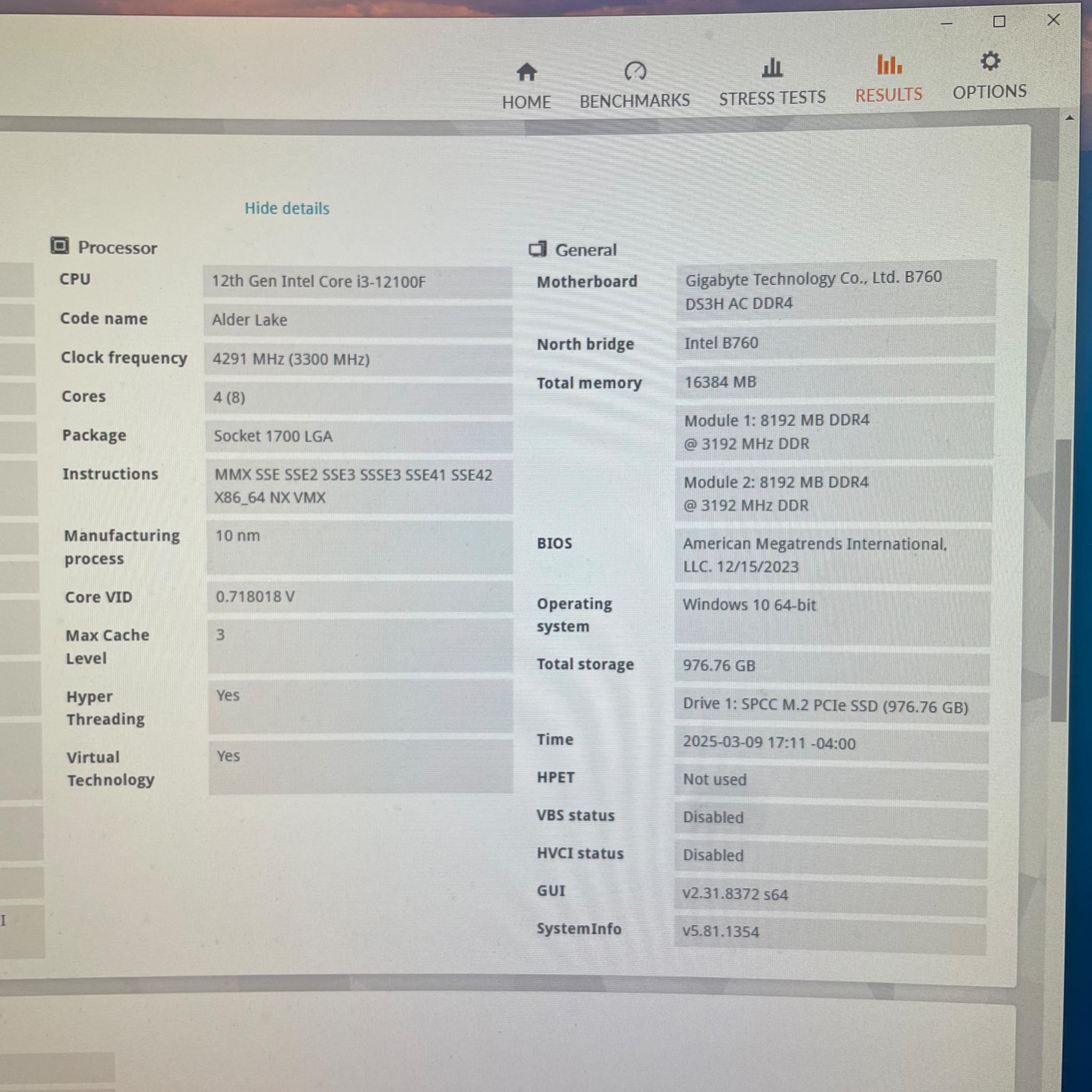
Task: Click the scrollbar up arrow
Action: [1069, 118]
